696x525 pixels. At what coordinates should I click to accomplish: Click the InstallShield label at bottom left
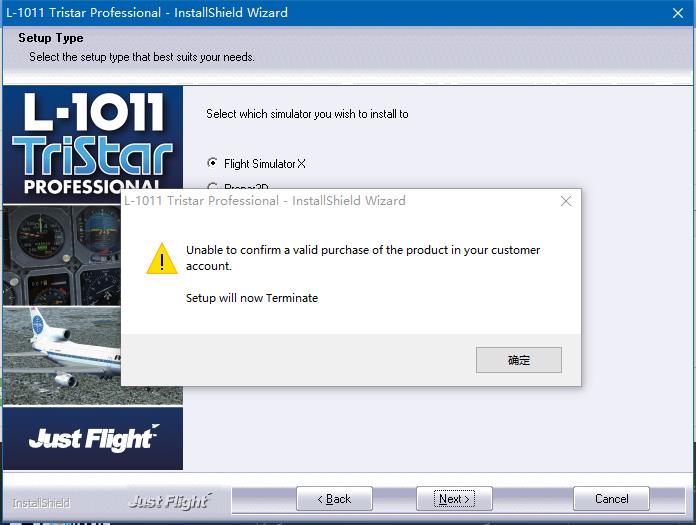(x=41, y=503)
